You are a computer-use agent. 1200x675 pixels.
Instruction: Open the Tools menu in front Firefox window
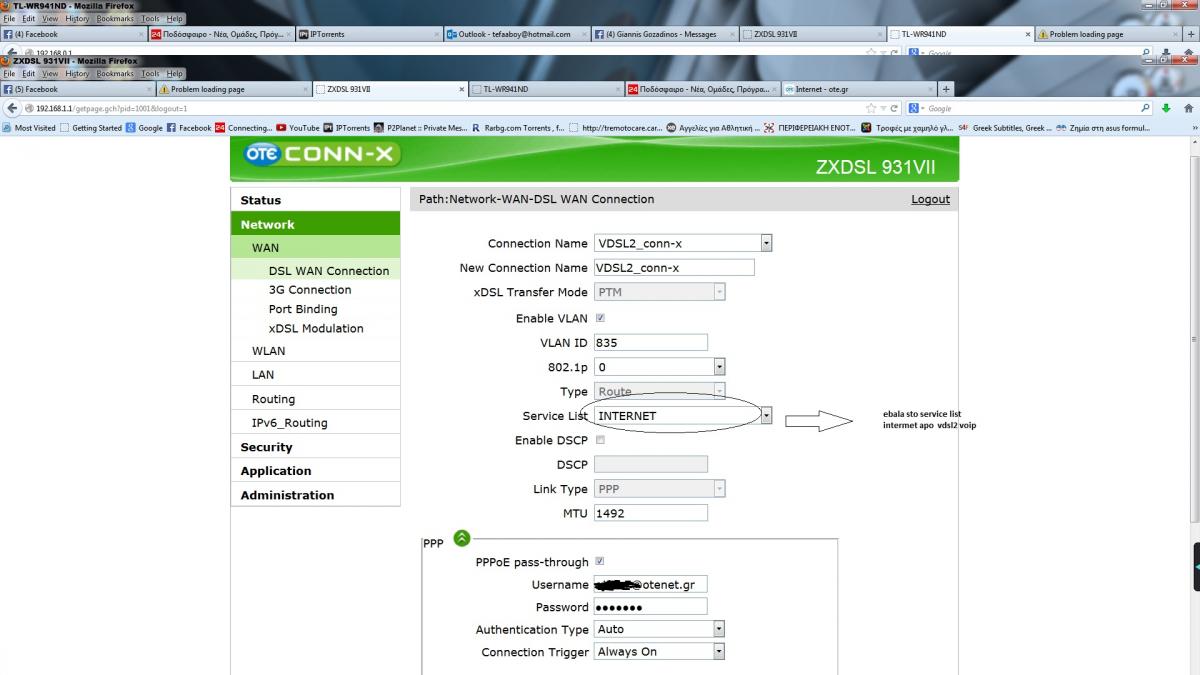(150, 74)
